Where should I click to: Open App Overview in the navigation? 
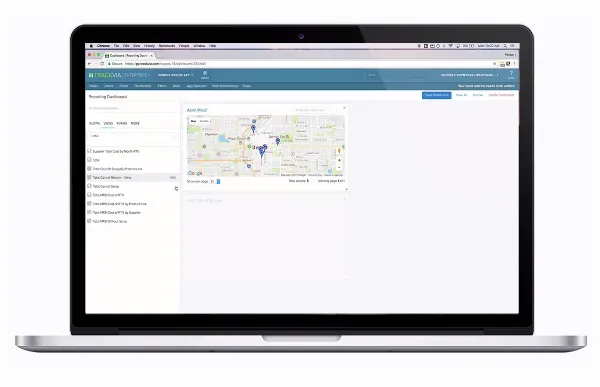pyautogui.click(x=196, y=86)
